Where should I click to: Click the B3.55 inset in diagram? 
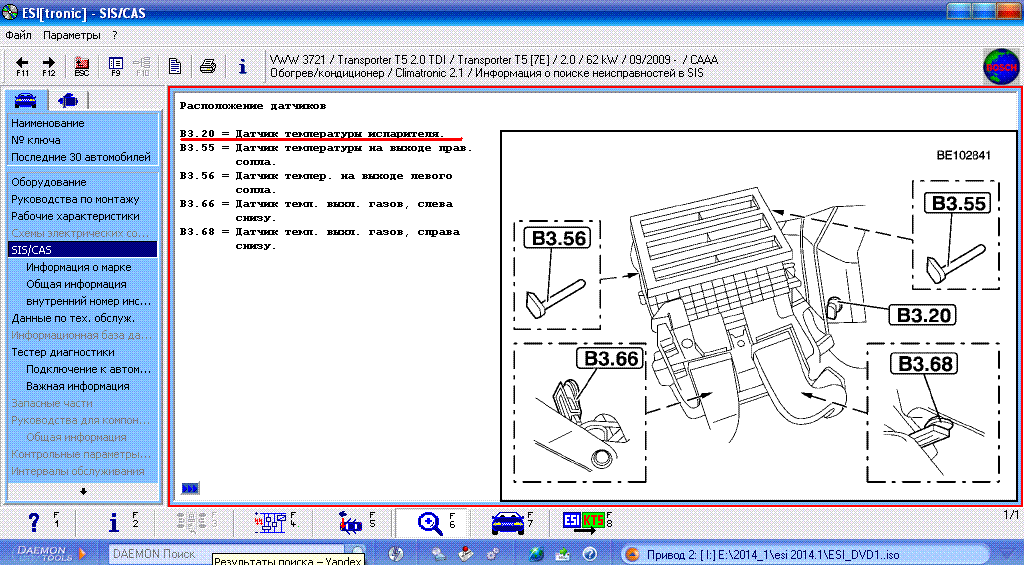pos(956,235)
